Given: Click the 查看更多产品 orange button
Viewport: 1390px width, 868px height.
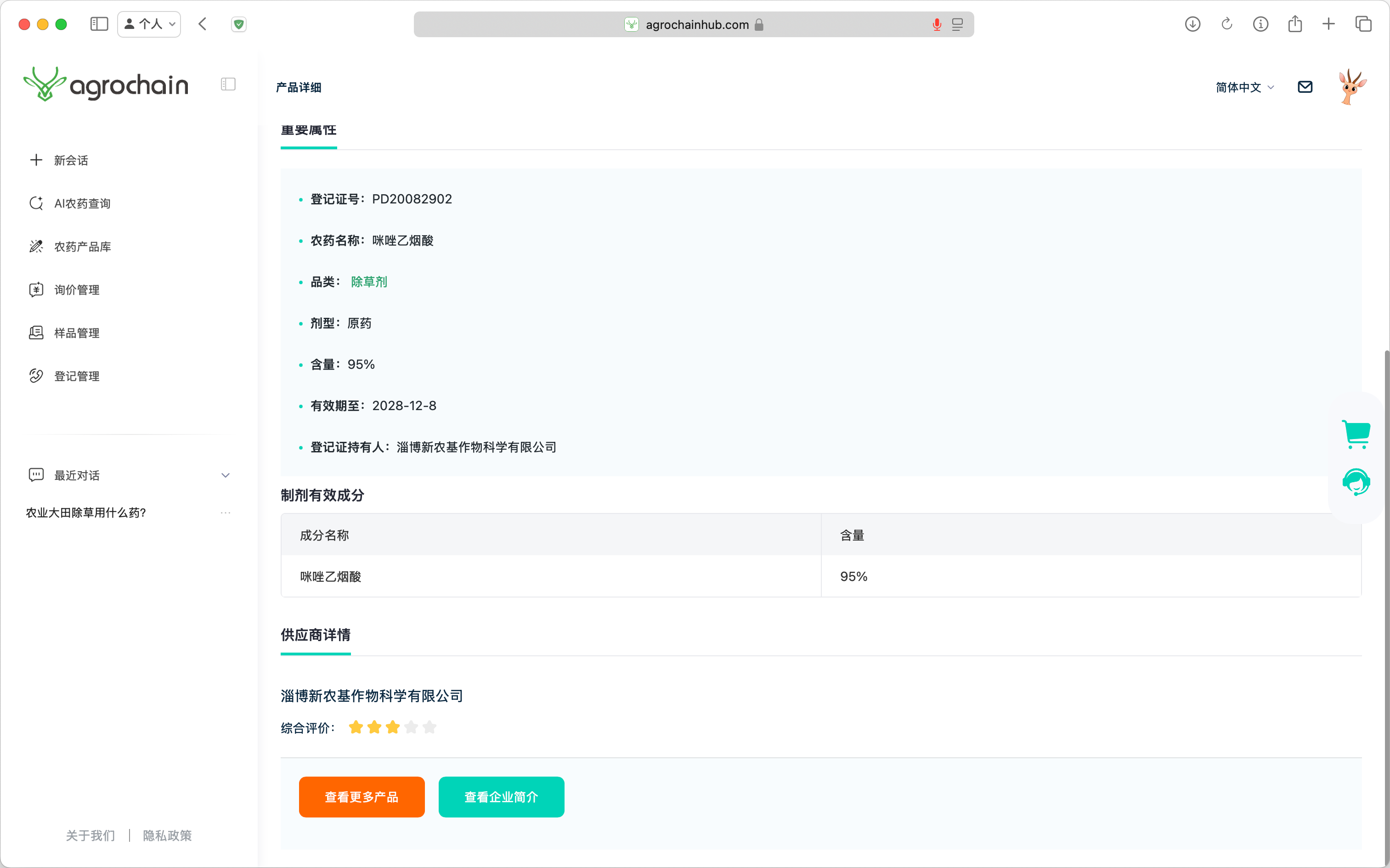Looking at the screenshot, I should pyautogui.click(x=361, y=797).
